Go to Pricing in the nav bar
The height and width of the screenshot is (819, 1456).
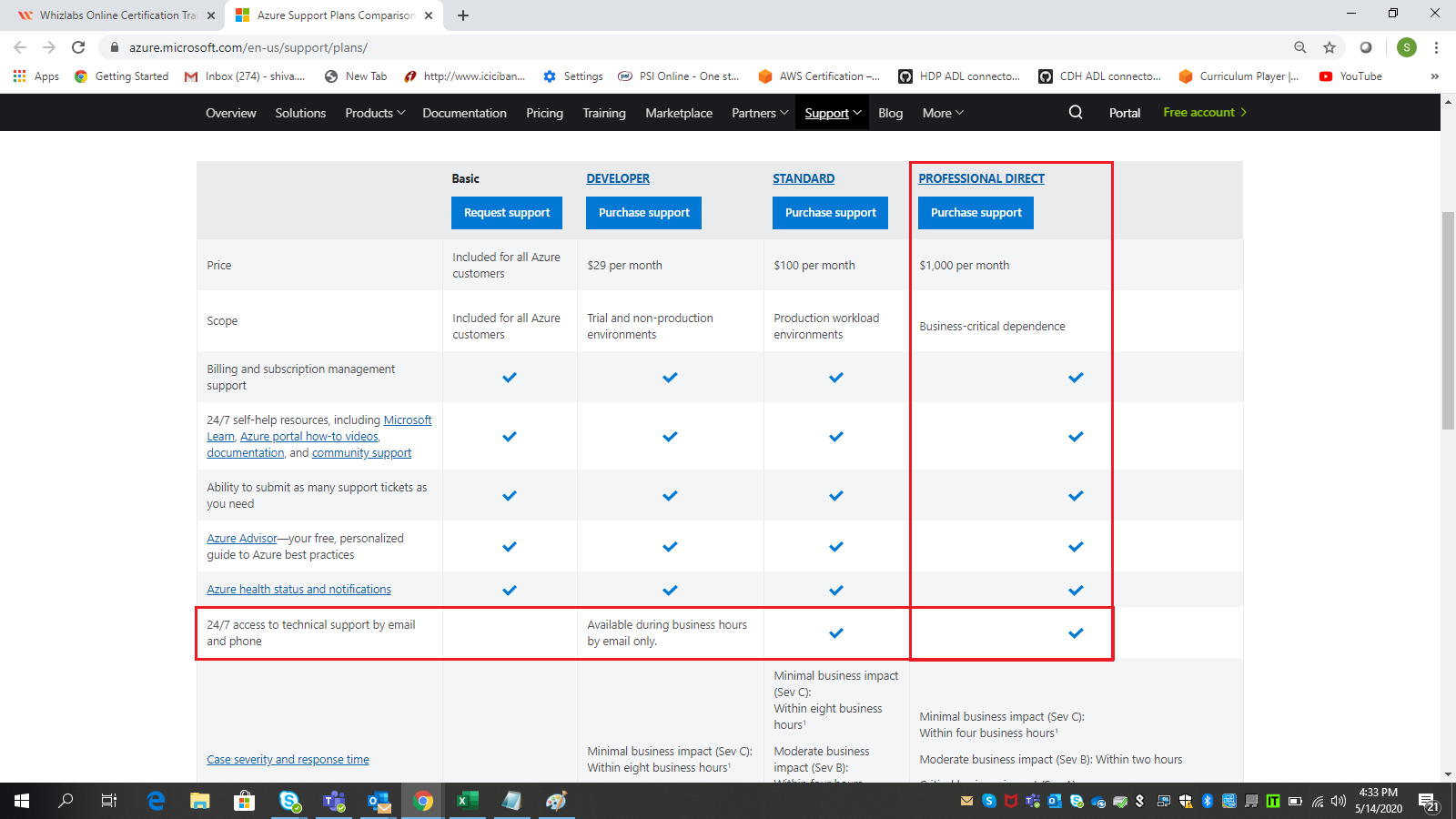click(544, 113)
